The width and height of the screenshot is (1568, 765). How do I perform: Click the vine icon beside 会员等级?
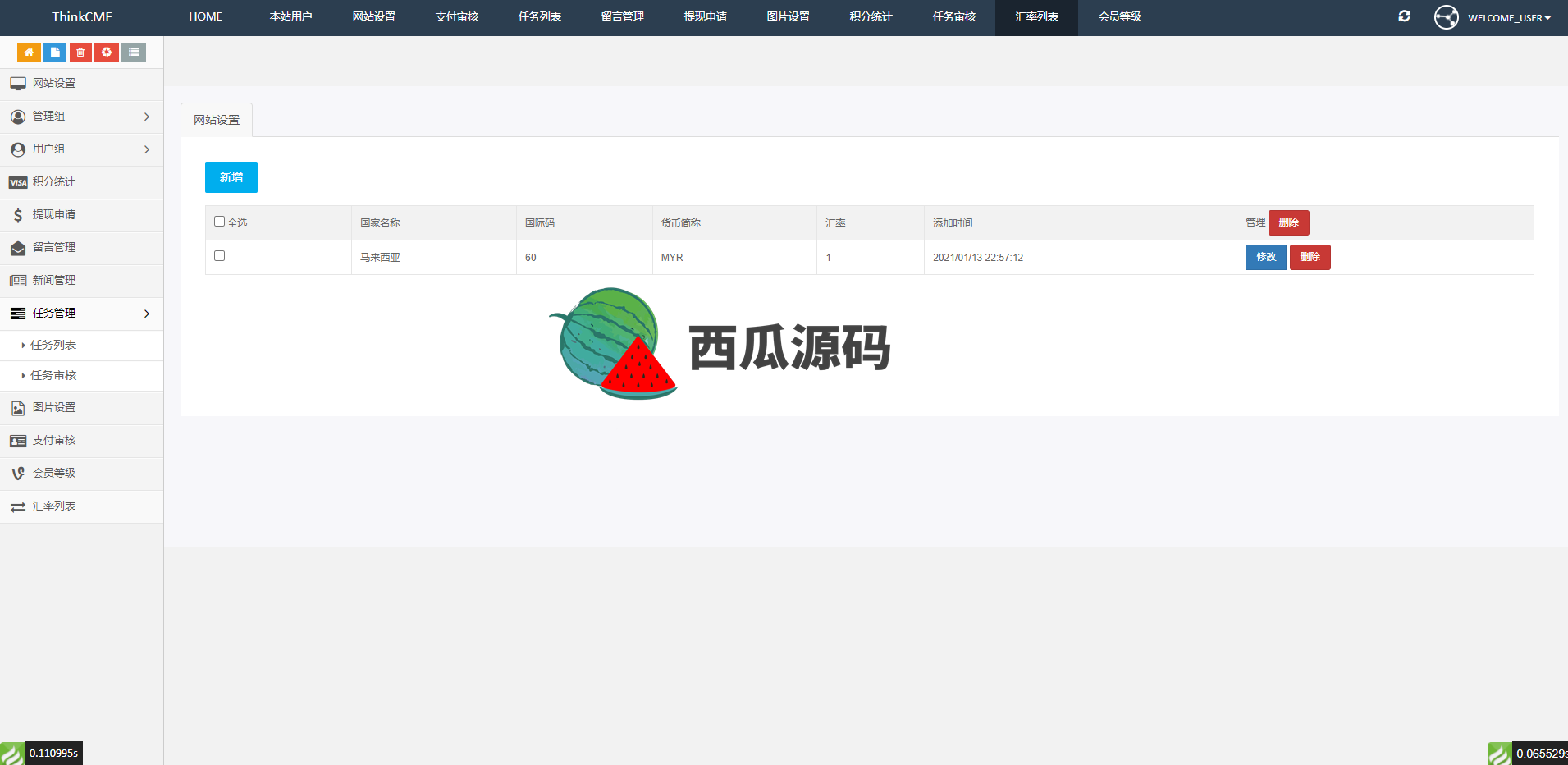click(x=18, y=474)
